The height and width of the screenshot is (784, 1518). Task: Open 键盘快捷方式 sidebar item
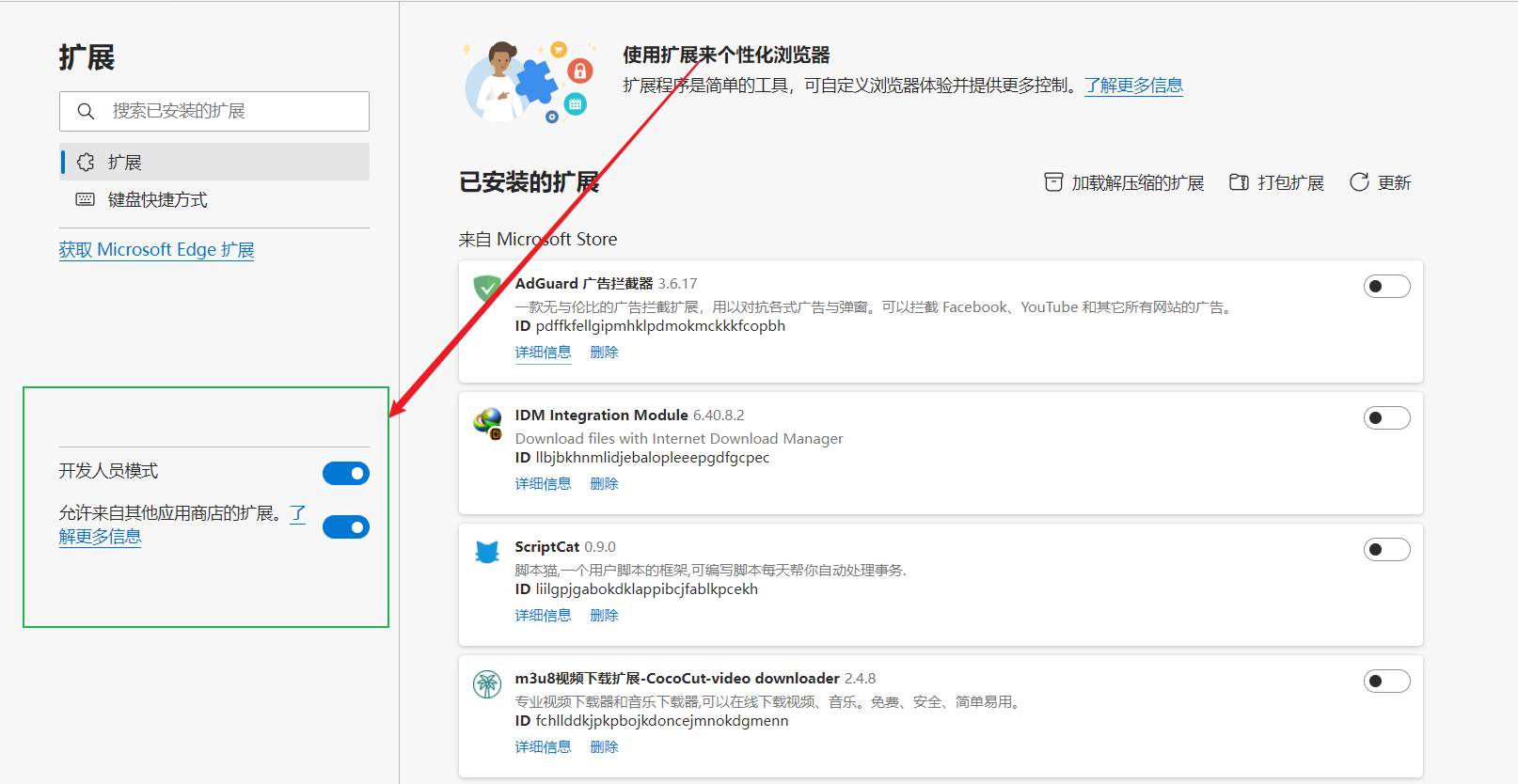(x=214, y=199)
